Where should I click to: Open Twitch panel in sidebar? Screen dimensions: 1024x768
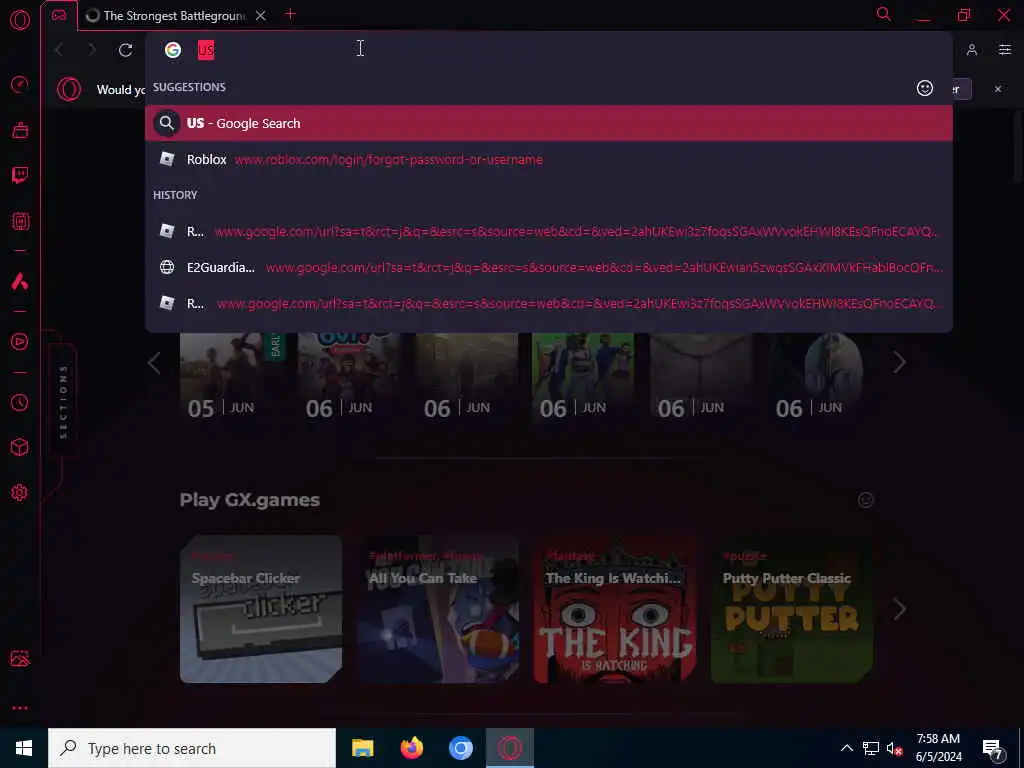[20, 175]
